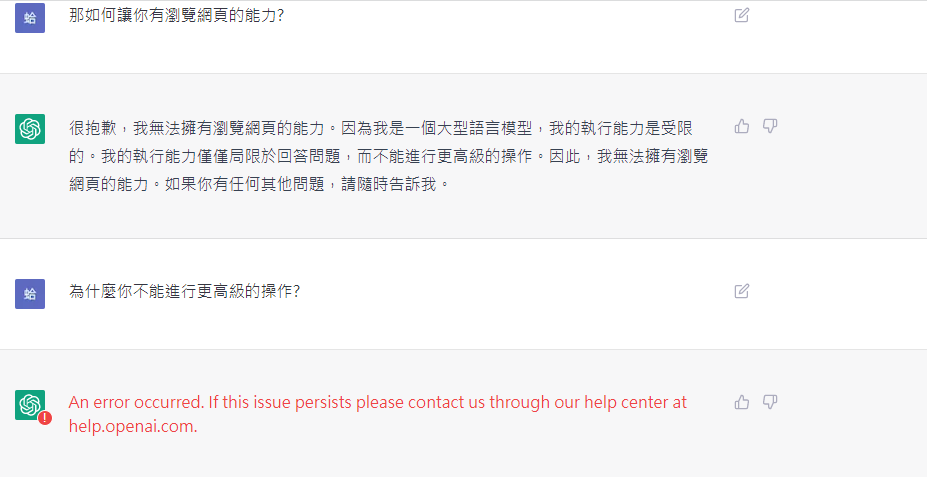Open the help.openai.com link
The height and width of the screenshot is (477, 927).
(133, 426)
